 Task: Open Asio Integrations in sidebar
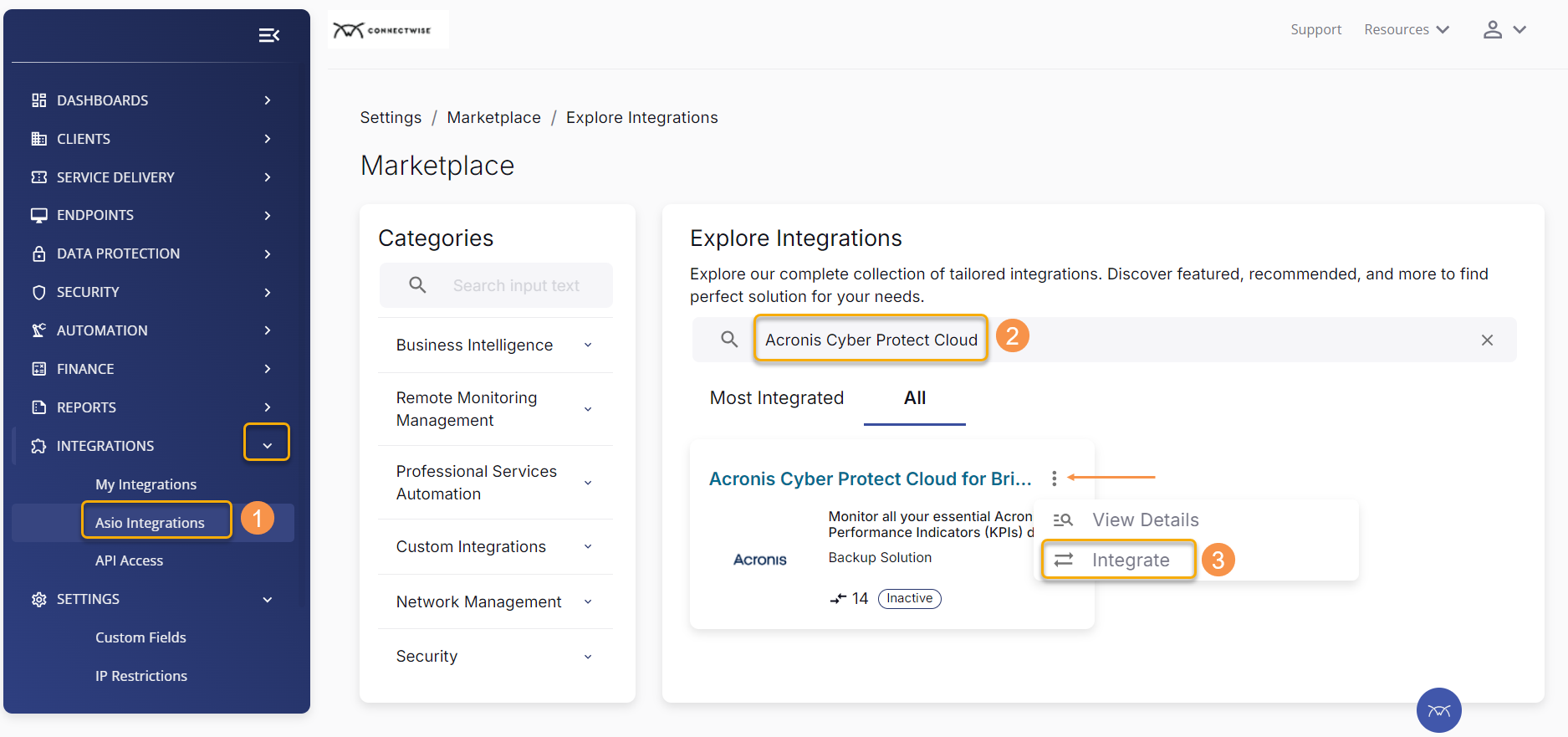point(150,523)
